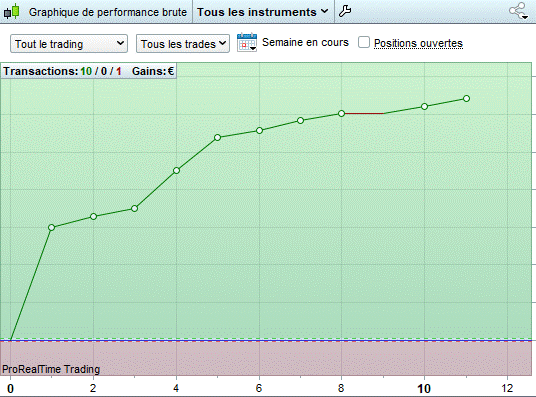Screen dimensions: 536x397
Task: Click the data point at trade 4
Action: point(176,170)
